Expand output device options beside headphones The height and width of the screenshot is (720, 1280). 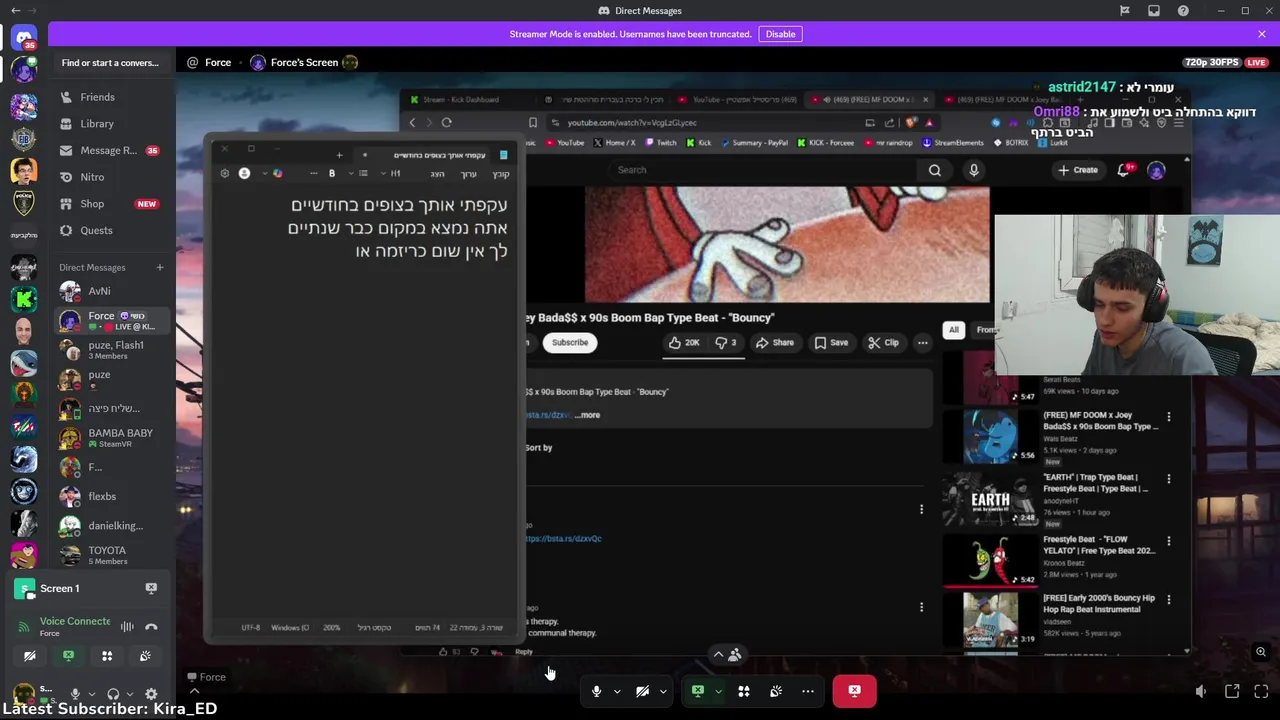click(130, 694)
